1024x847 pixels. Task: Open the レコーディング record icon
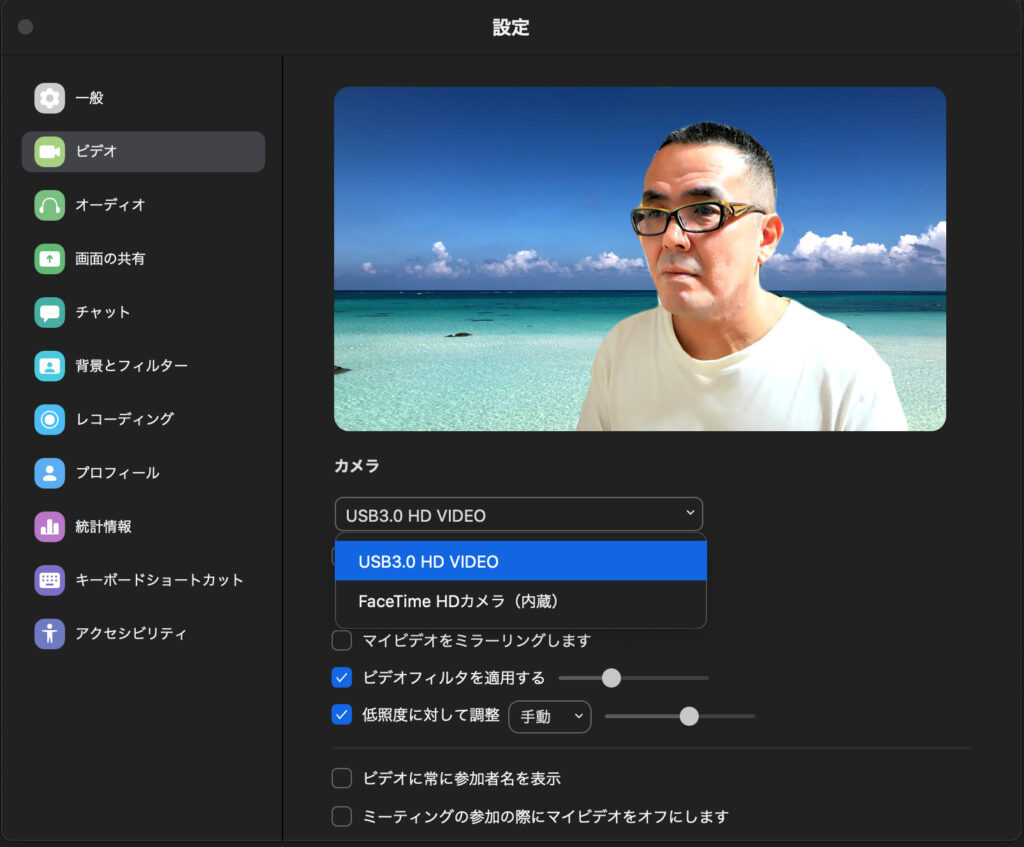coord(50,419)
